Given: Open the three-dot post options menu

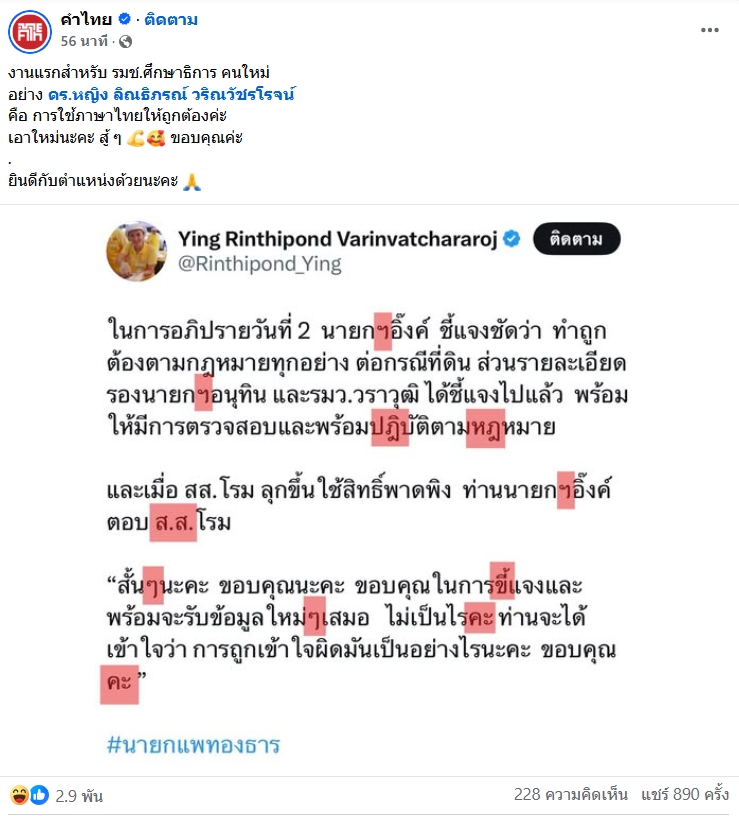Looking at the screenshot, I should point(709,30).
